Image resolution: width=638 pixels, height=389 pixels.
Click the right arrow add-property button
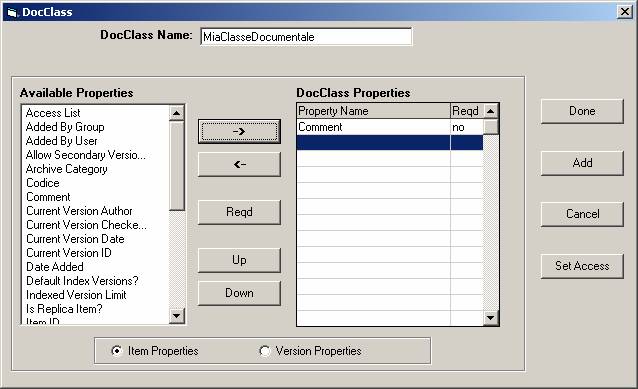click(239, 131)
